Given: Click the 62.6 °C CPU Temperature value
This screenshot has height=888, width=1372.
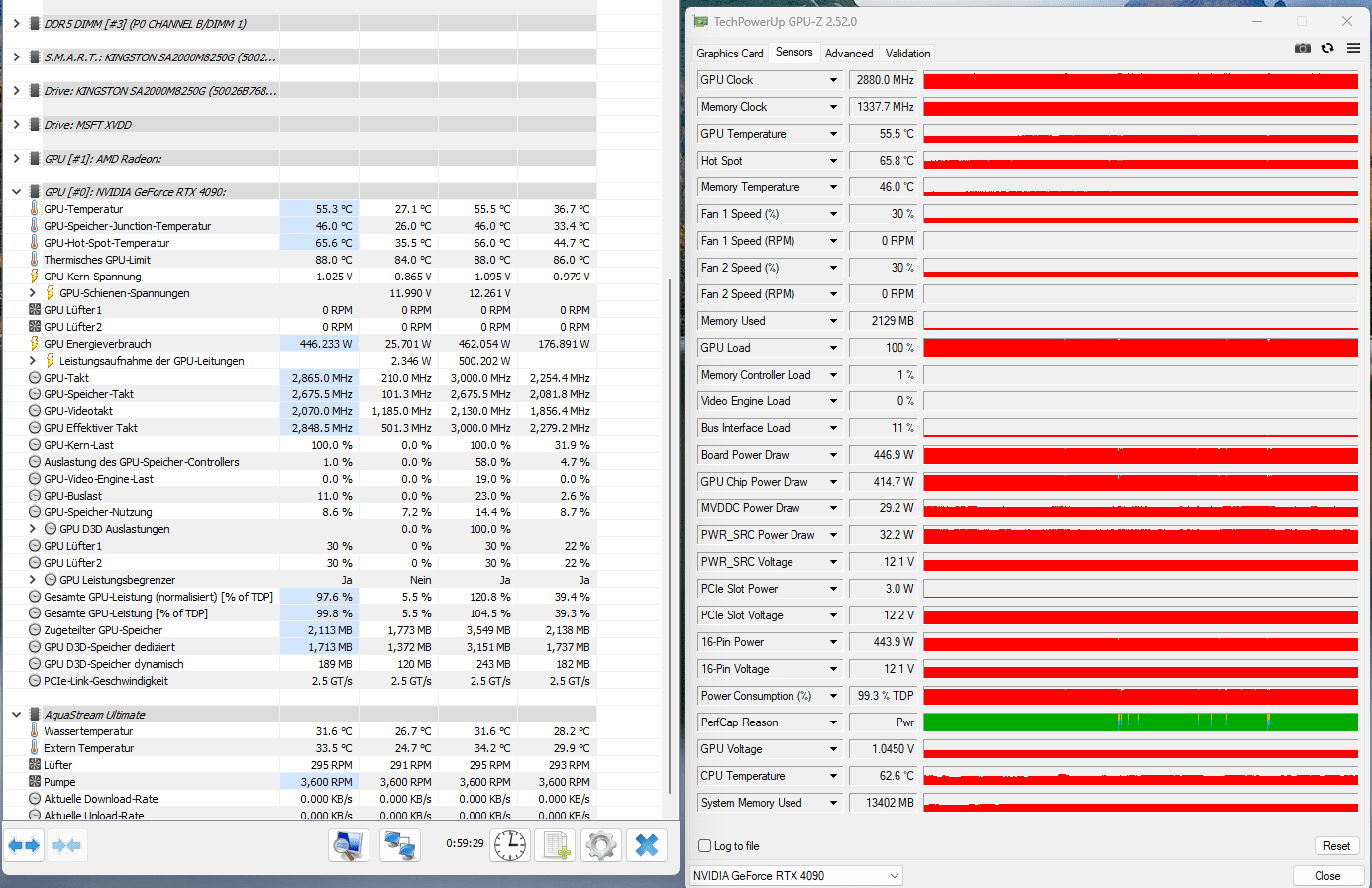Looking at the screenshot, I should pos(885,776).
